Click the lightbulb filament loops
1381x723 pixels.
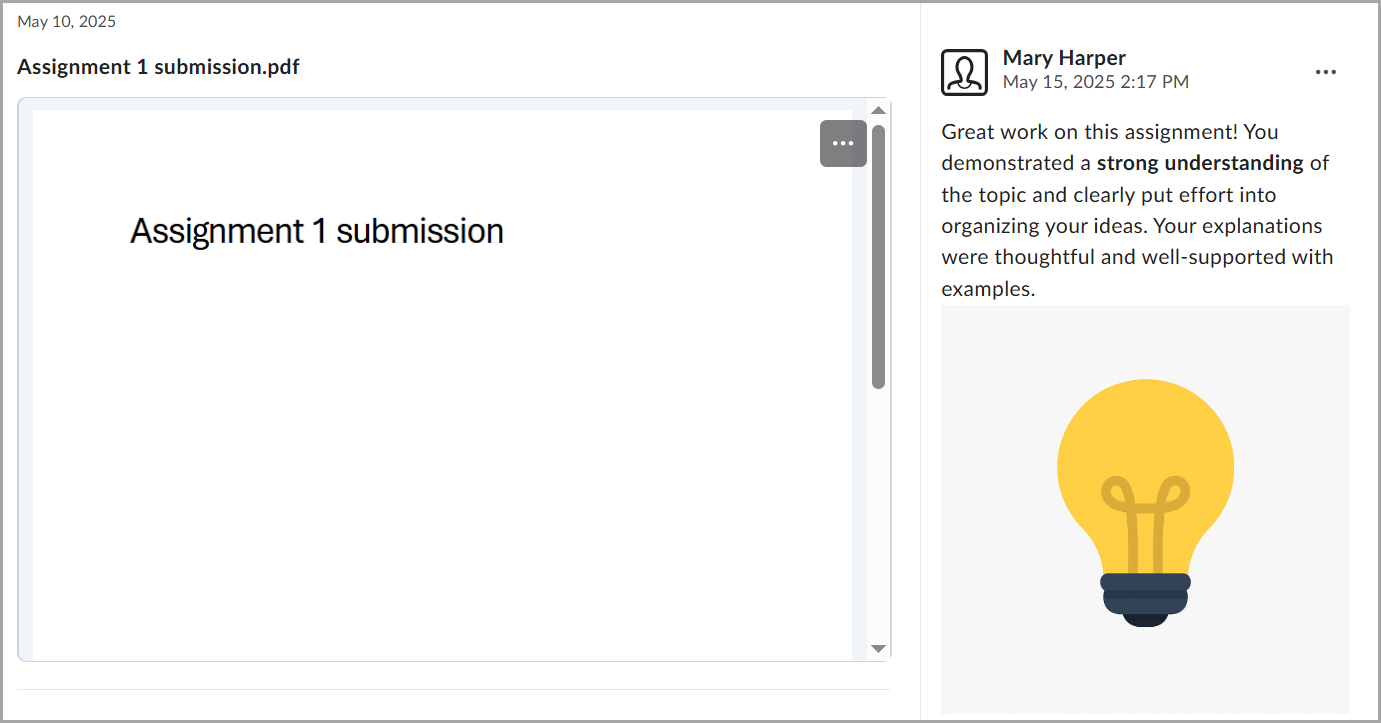[x=1145, y=495]
